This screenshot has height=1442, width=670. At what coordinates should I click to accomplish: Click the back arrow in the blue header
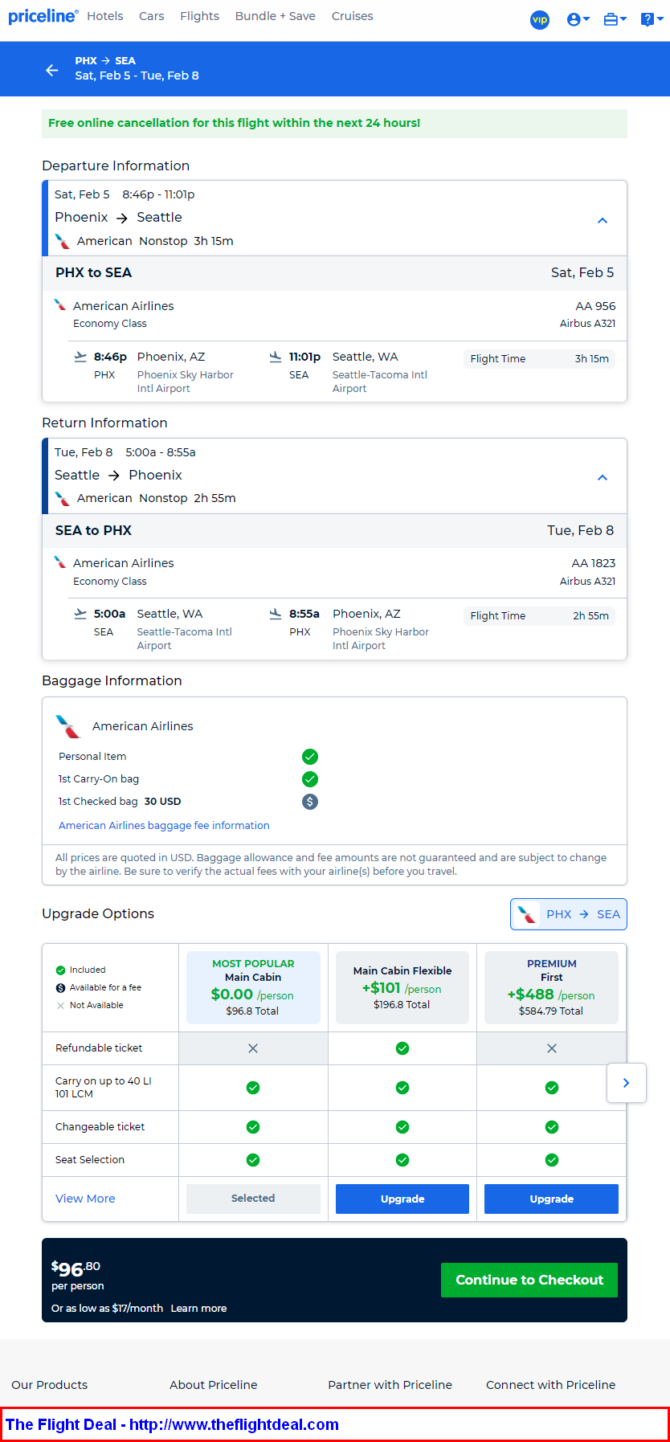[52, 70]
